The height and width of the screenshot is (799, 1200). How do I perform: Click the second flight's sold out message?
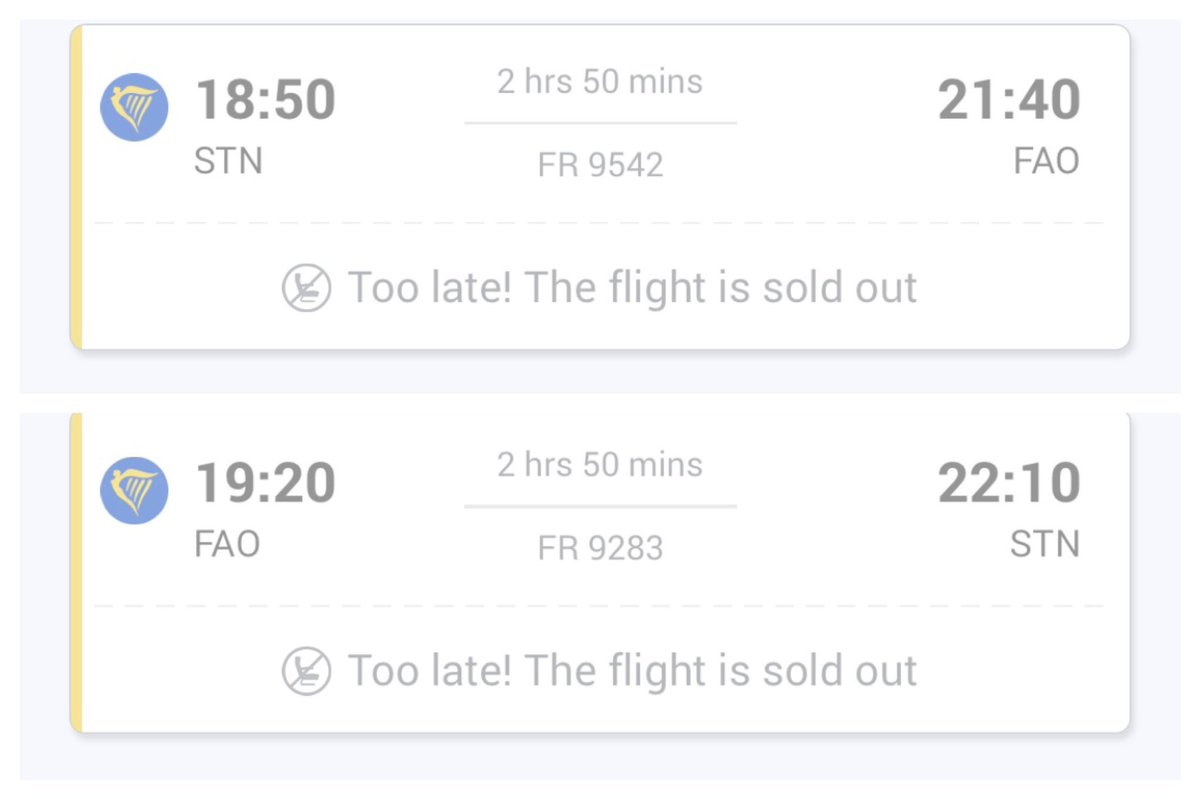[632, 670]
